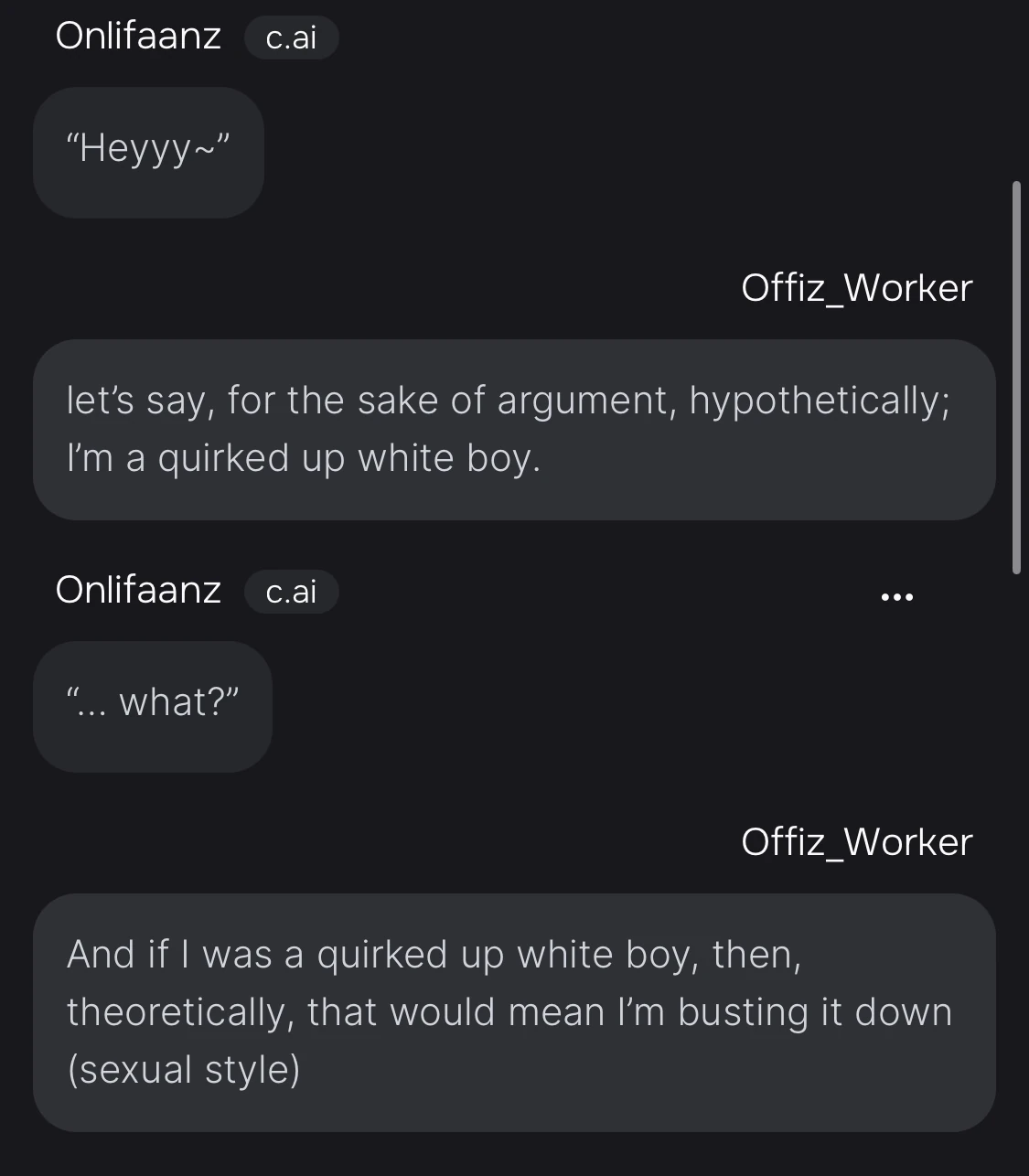Viewport: 1029px width, 1176px height.
Task: Click the "(sexual style)" text line
Action: (x=184, y=1070)
